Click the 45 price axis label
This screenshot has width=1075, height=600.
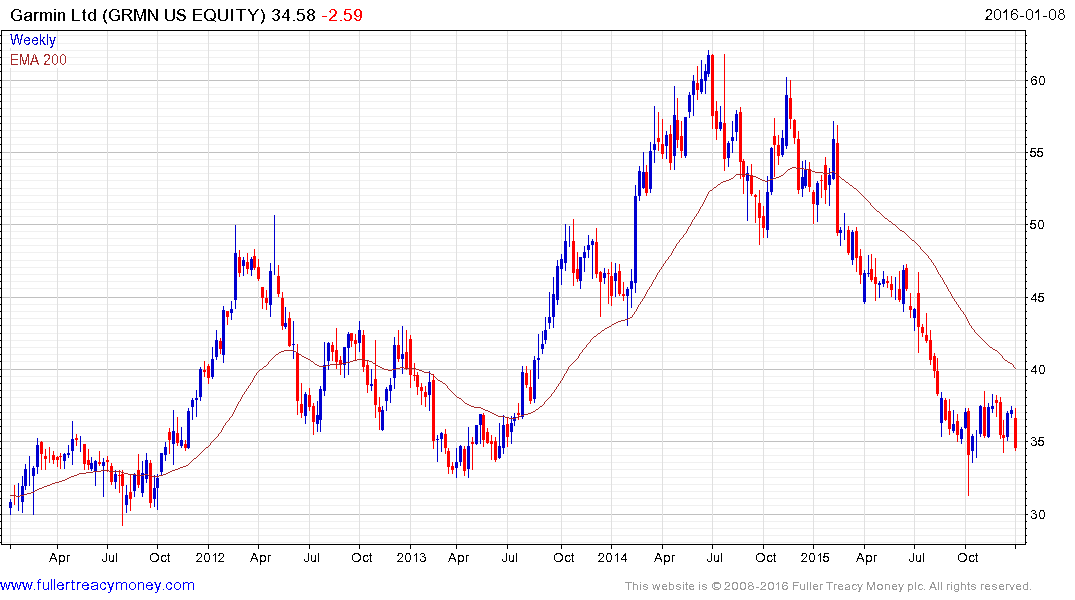(x=1038, y=298)
